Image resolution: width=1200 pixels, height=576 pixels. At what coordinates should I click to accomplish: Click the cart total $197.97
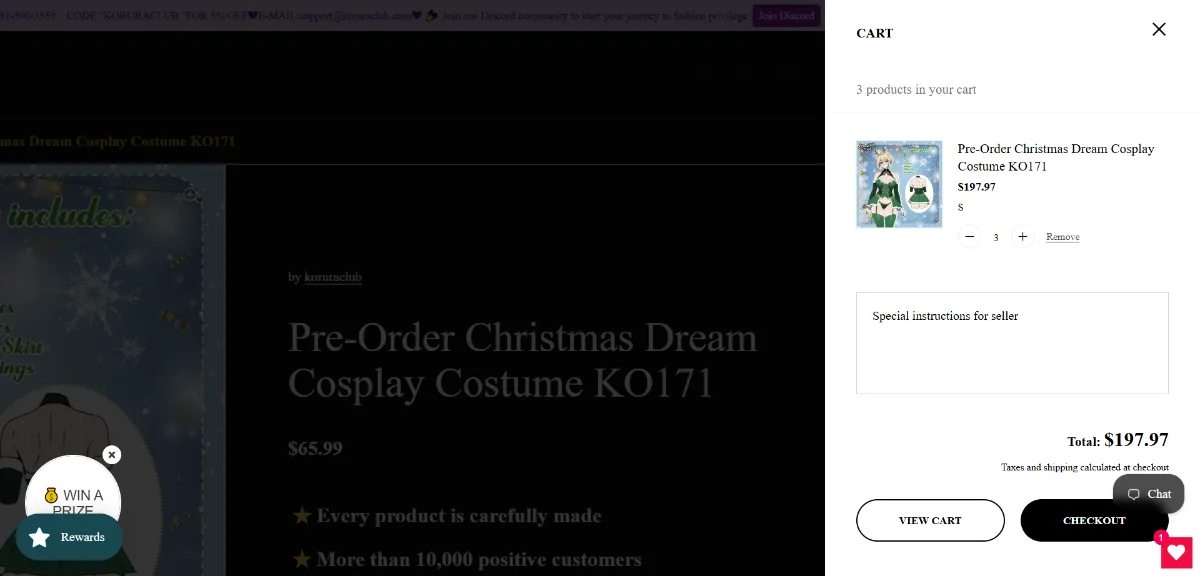pyautogui.click(x=1136, y=440)
